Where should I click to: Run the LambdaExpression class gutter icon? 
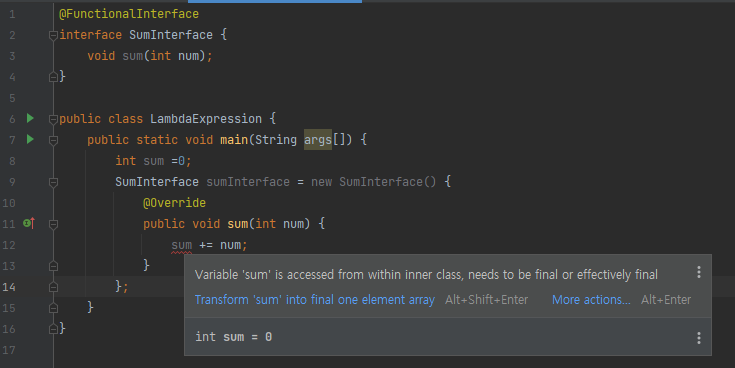tap(30, 118)
